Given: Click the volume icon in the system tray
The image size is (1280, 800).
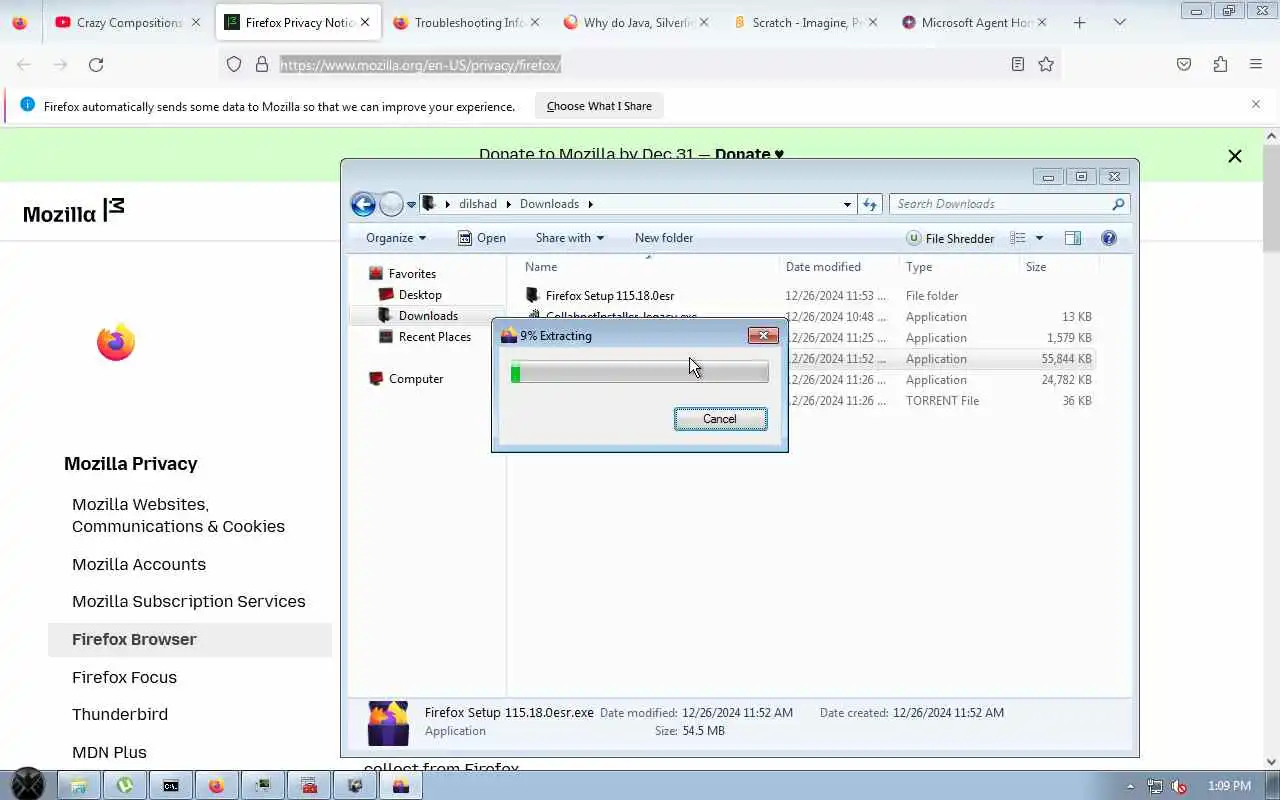Looking at the screenshot, I should click(1179, 786).
